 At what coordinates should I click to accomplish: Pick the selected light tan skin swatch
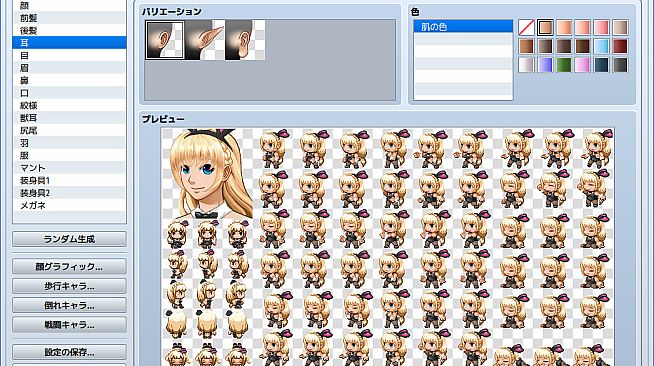coord(545,28)
